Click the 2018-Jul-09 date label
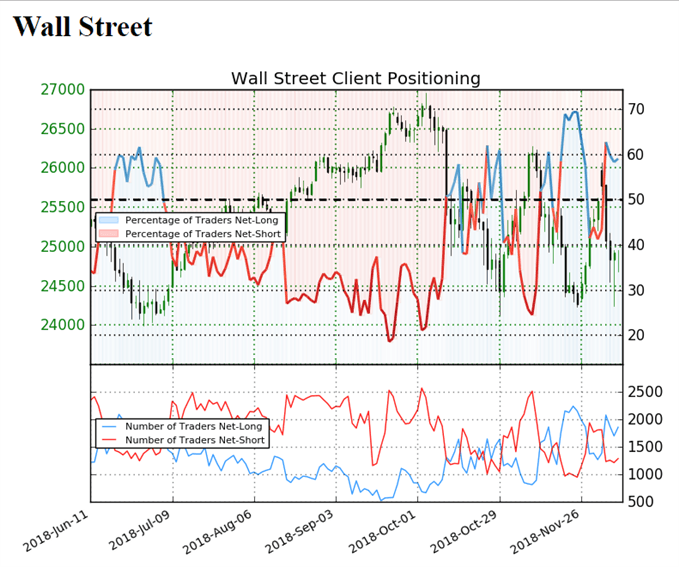The image size is (679, 567). (140, 530)
